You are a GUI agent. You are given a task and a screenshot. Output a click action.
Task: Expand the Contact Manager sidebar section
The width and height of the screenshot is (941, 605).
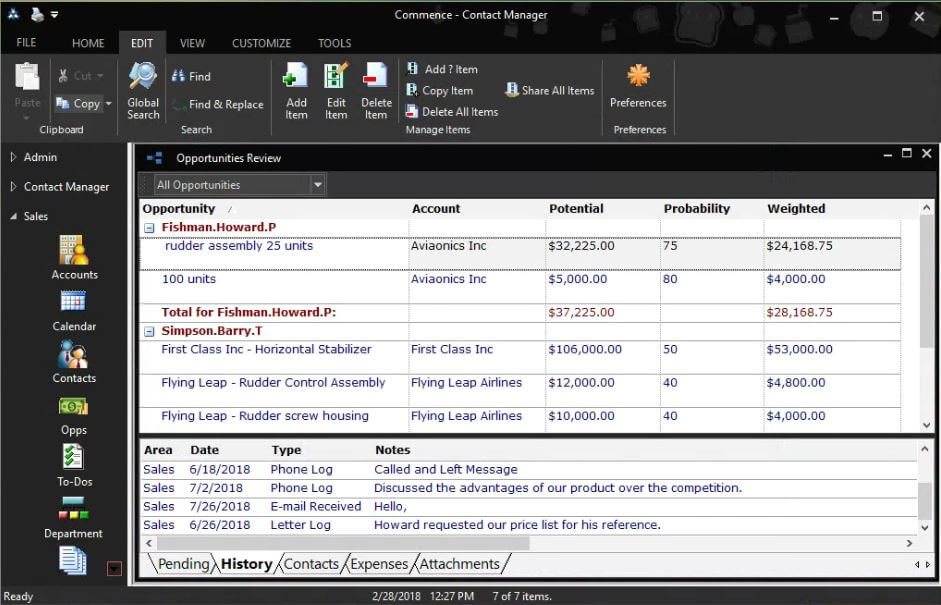pos(13,187)
